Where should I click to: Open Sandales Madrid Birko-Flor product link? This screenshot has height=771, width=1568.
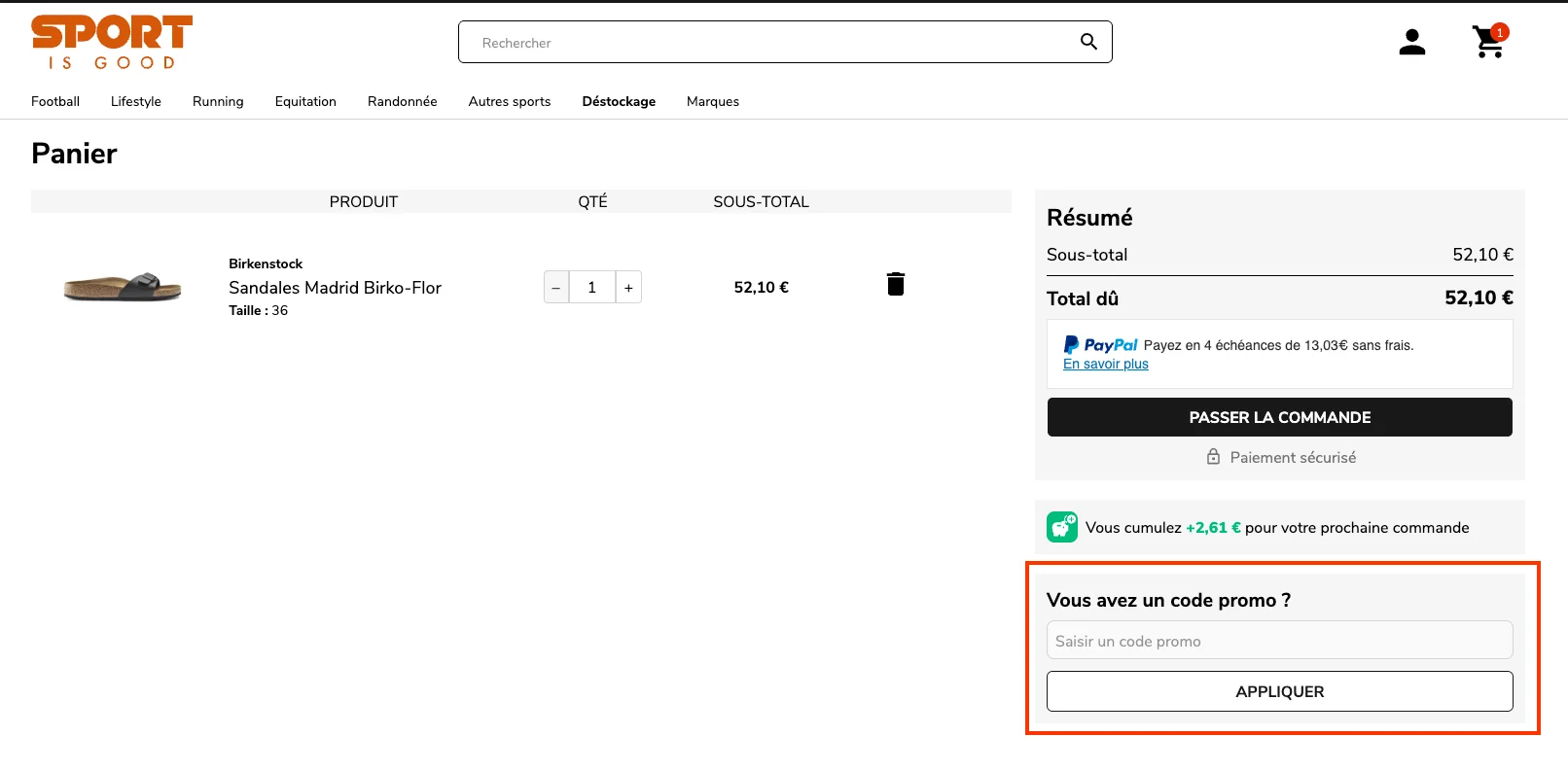click(x=335, y=288)
